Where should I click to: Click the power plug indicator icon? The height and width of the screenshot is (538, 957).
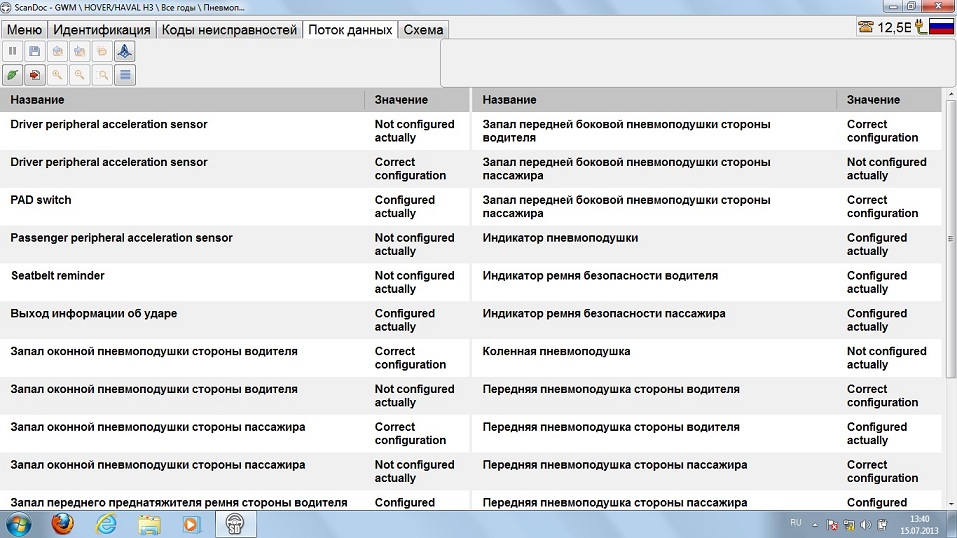tap(921, 27)
